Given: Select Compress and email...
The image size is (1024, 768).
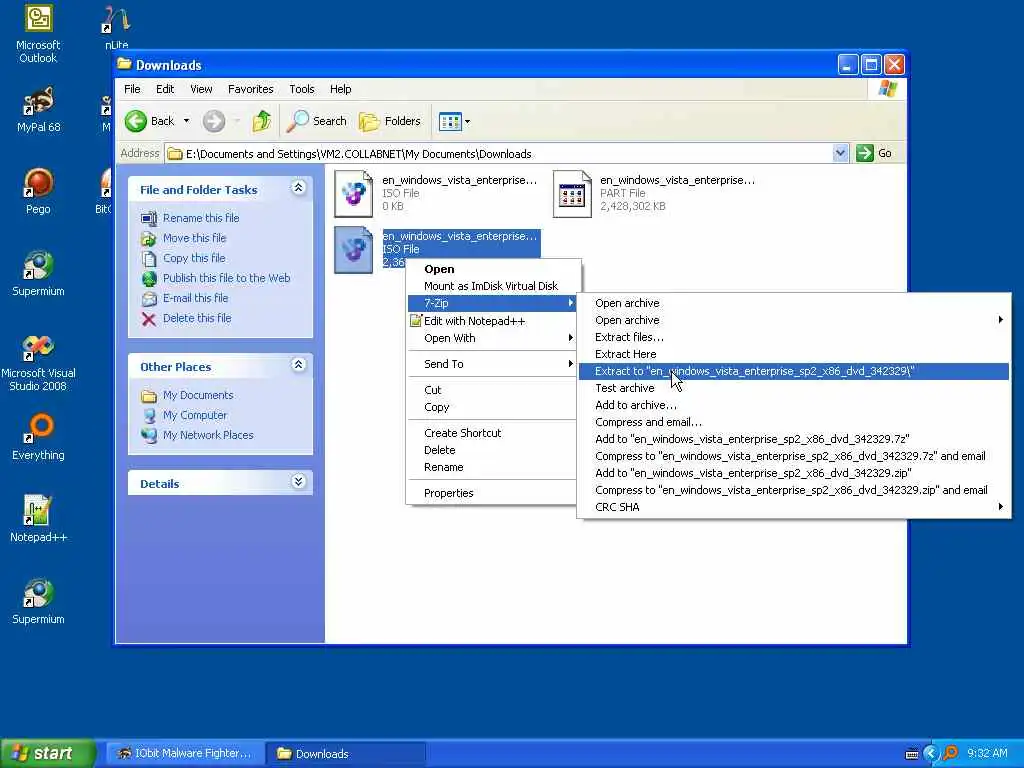Looking at the screenshot, I should point(794,422).
